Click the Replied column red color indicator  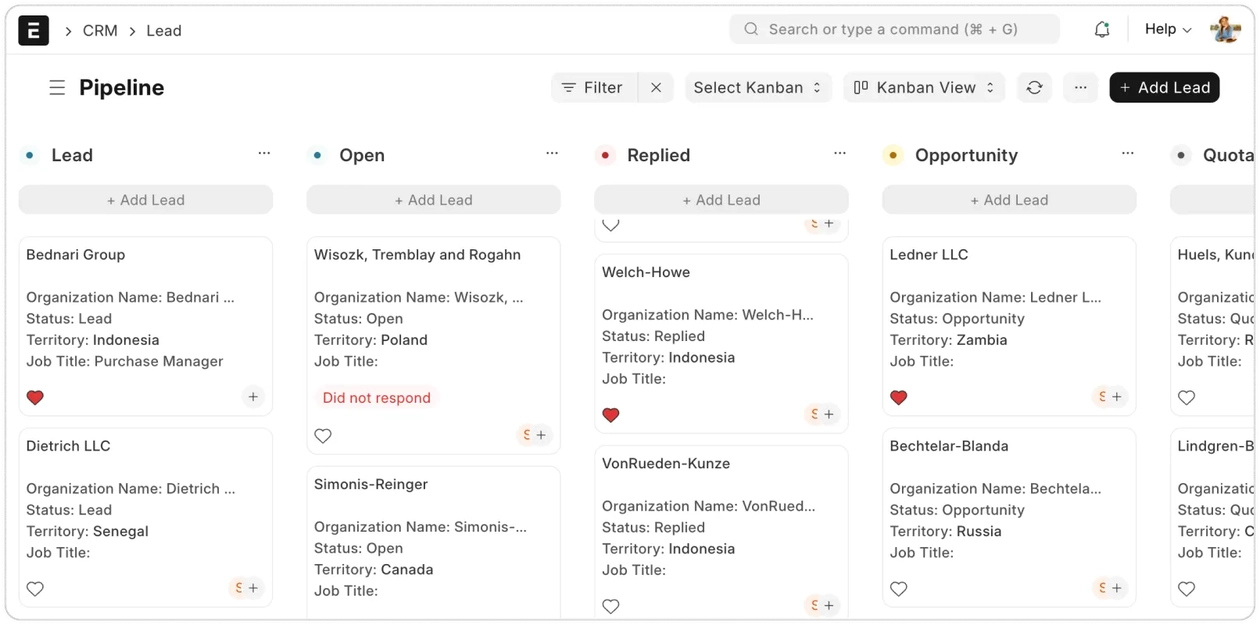[605, 155]
